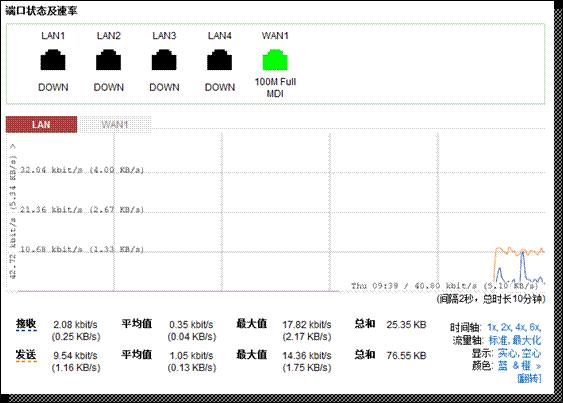
Task: Set time axis to 4x
Action: tap(520, 327)
